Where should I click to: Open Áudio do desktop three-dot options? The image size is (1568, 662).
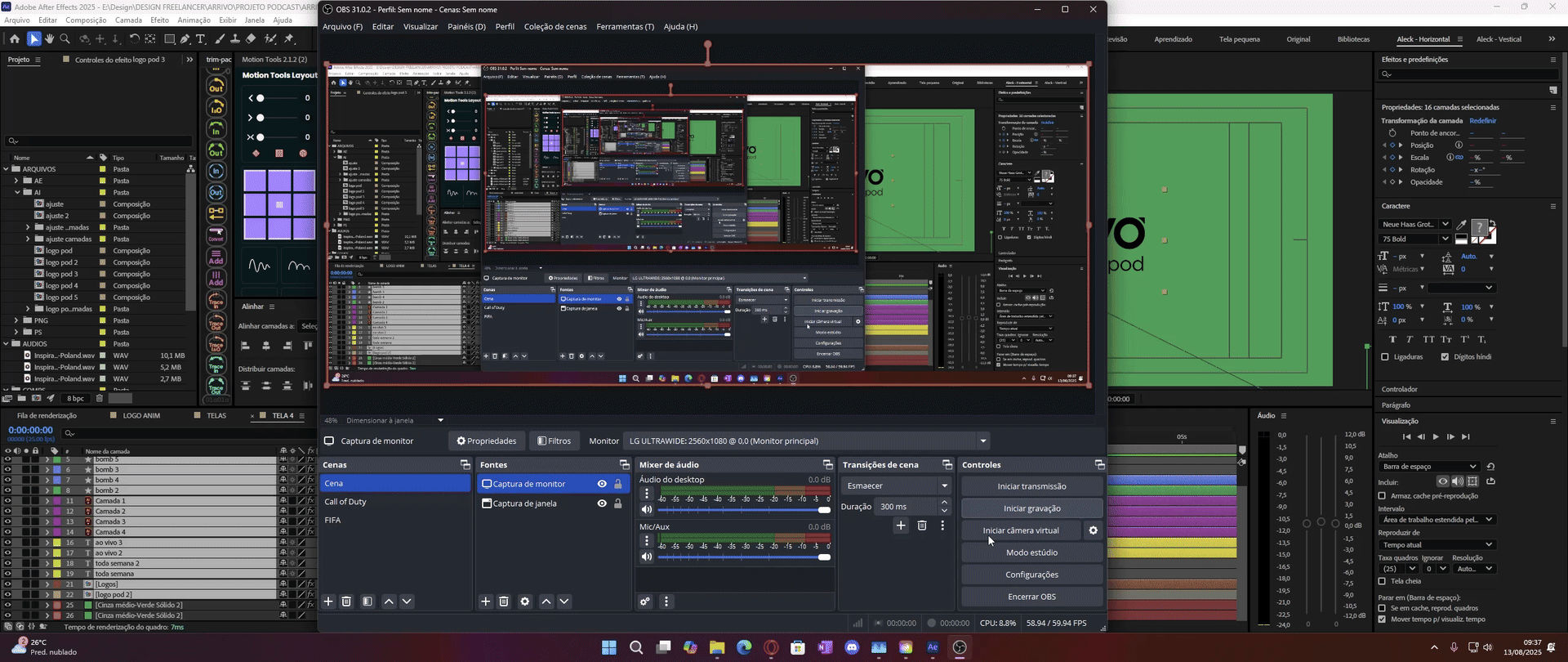647,494
